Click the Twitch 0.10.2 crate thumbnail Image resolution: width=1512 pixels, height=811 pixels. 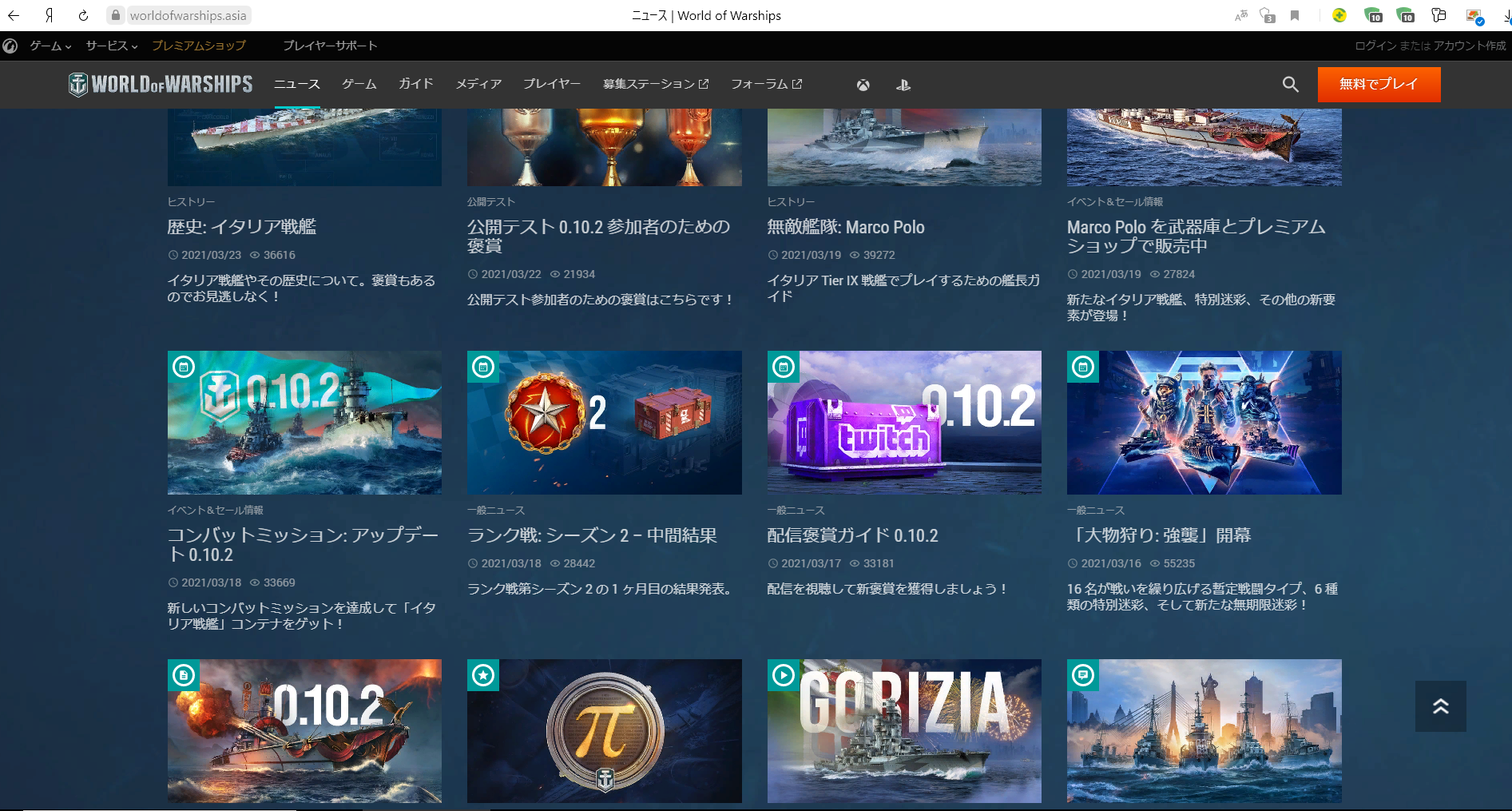point(904,423)
